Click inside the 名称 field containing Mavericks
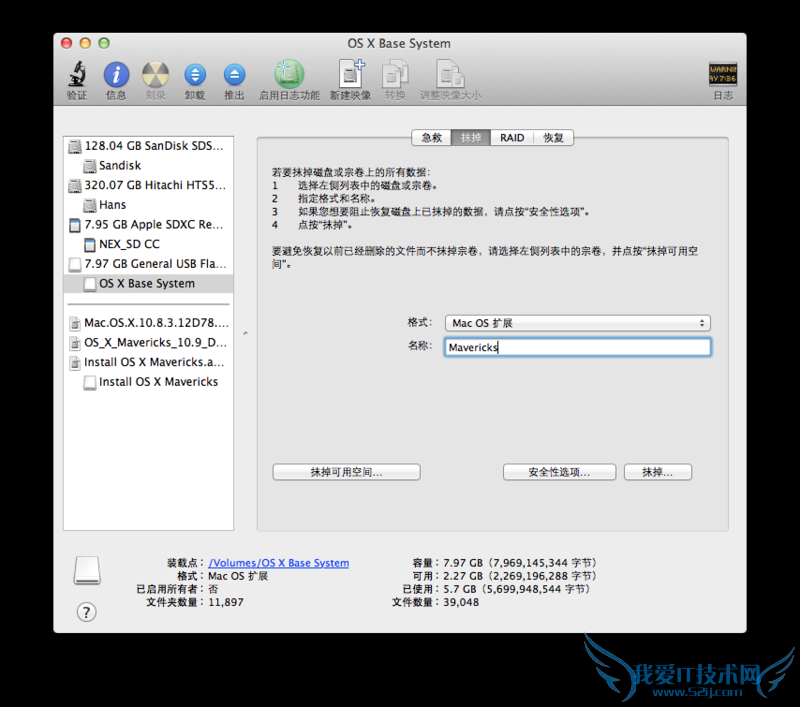 coord(577,347)
